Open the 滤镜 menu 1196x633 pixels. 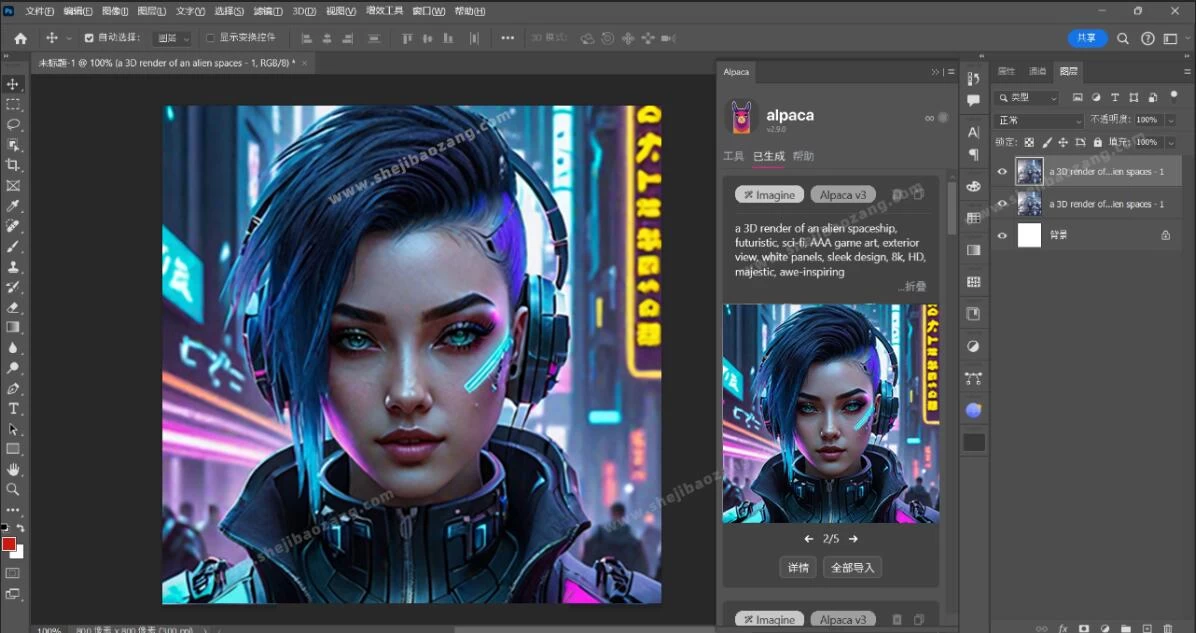(267, 11)
